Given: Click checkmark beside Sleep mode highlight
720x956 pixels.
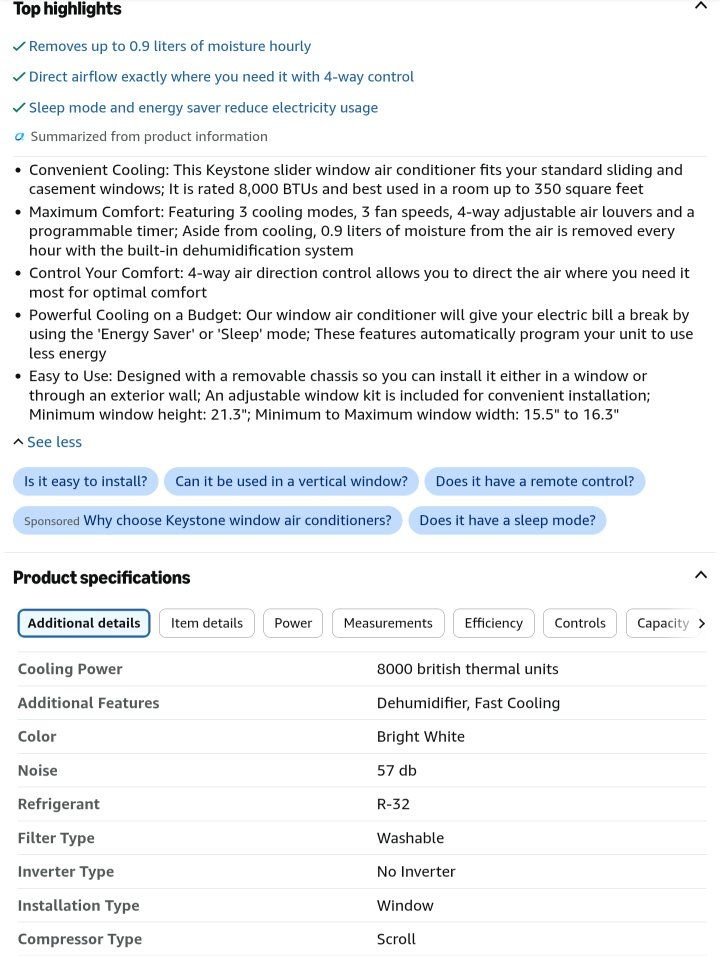Looking at the screenshot, I should (19, 108).
